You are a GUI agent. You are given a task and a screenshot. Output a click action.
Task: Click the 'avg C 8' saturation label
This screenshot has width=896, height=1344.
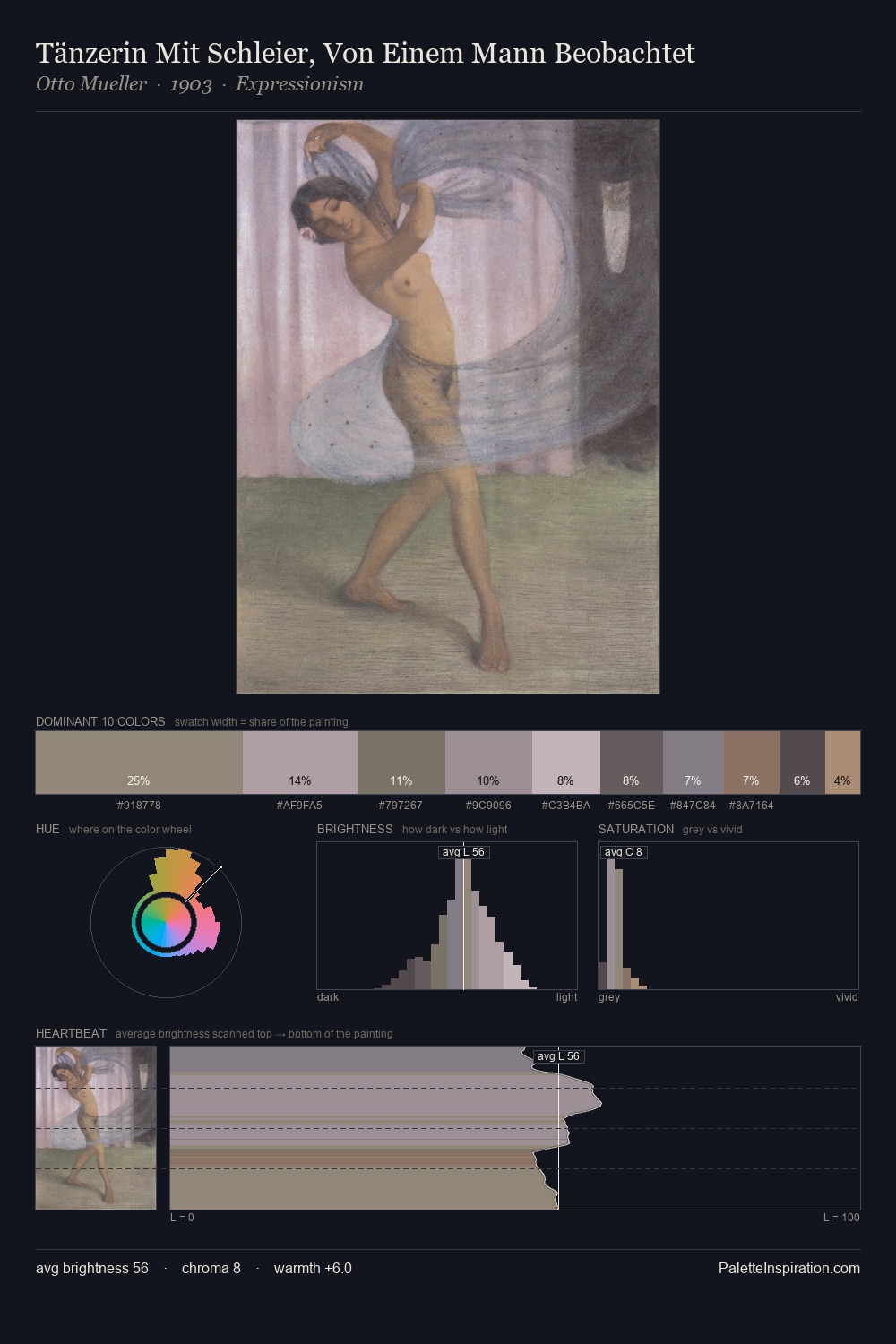coord(624,852)
